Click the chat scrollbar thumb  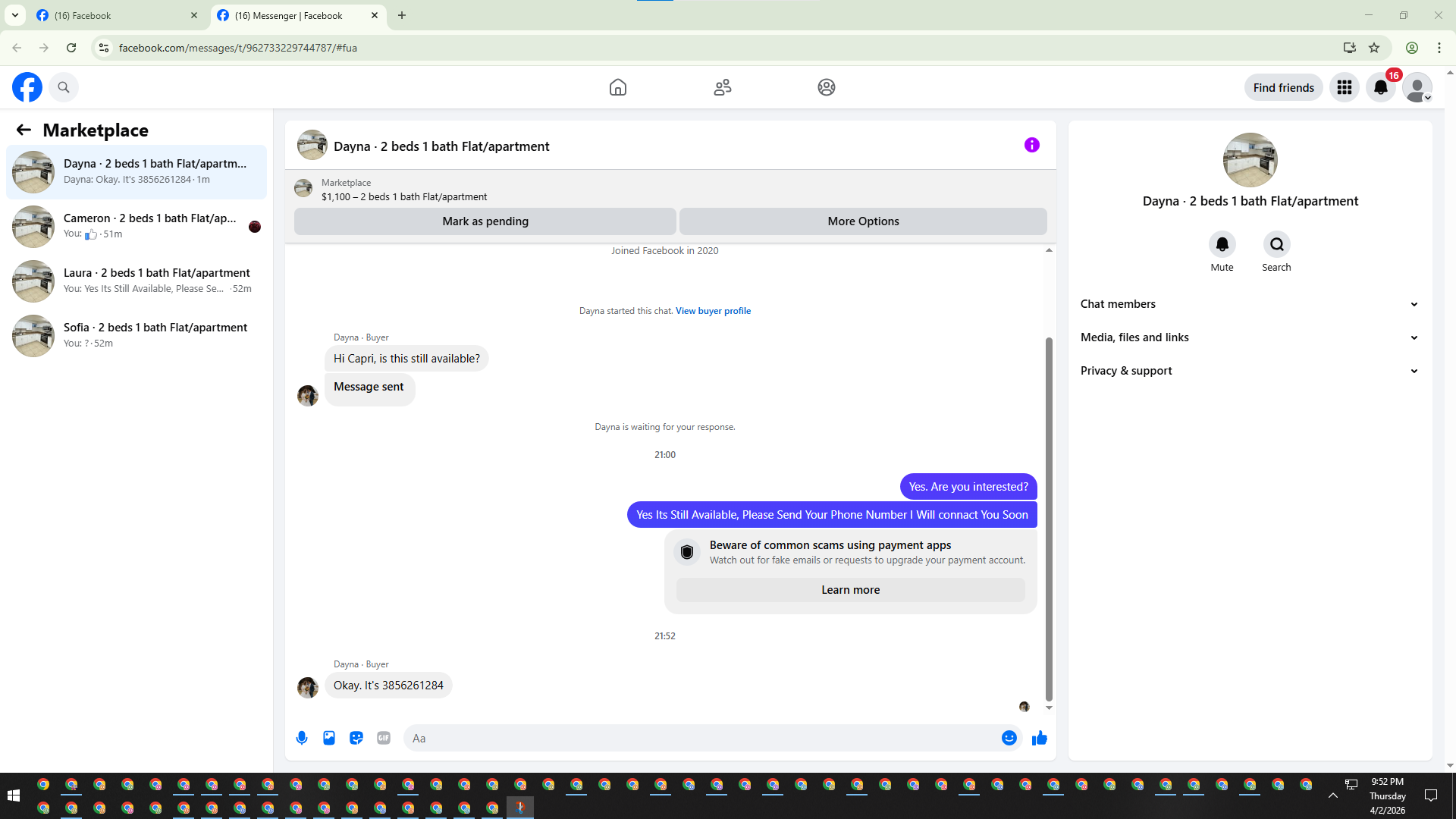click(1049, 519)
